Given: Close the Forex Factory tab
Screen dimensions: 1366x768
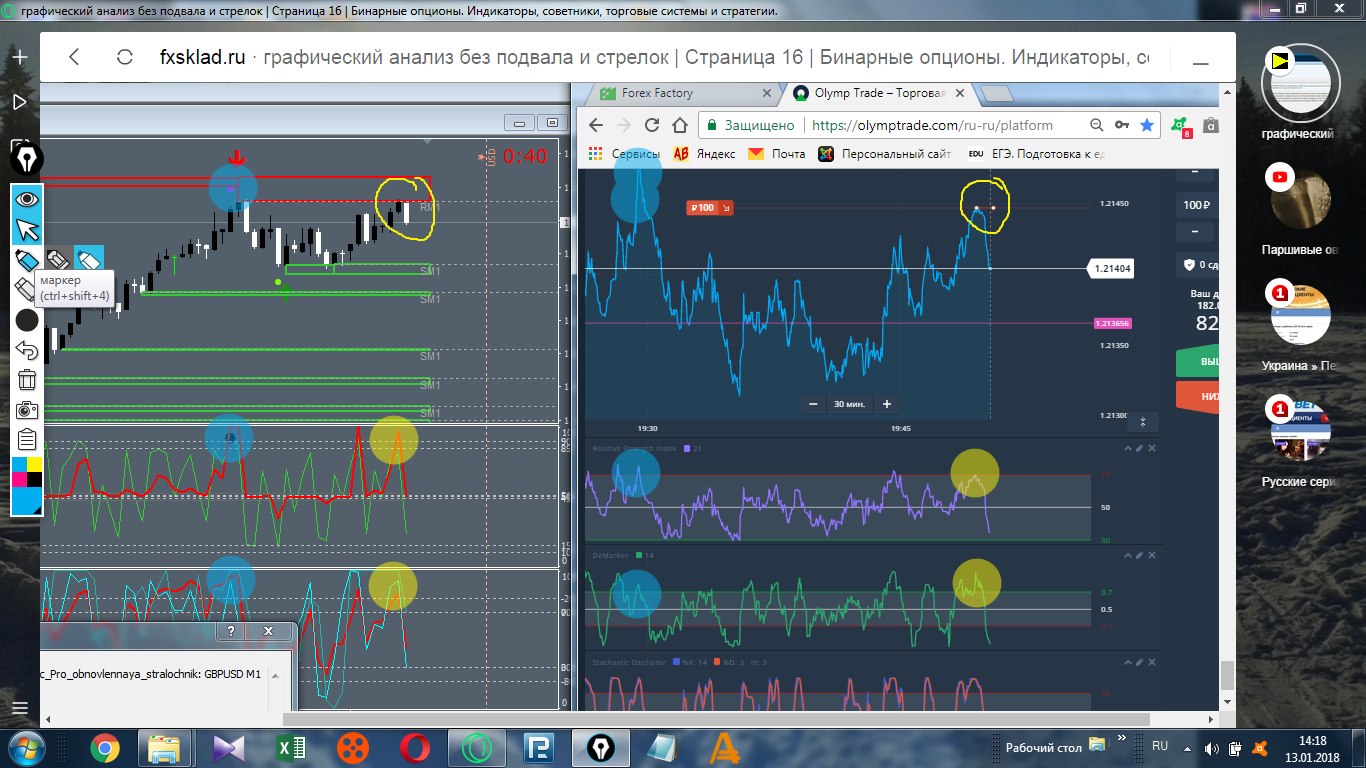Looking at the screenshot, I should pyautogui.click(x=767, y=94).
